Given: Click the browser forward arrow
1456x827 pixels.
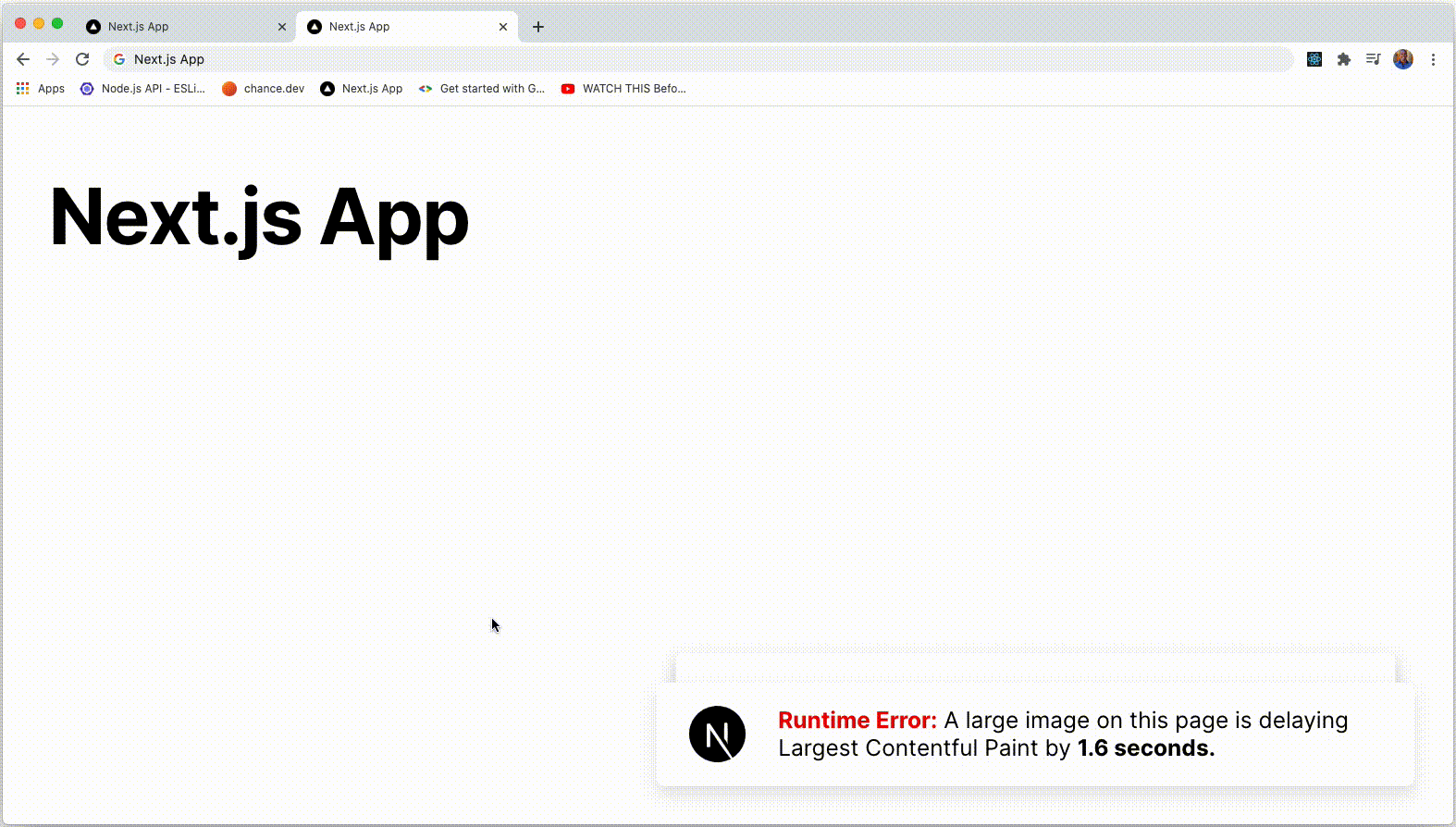Looking at the screenshot, I should 53,59.
